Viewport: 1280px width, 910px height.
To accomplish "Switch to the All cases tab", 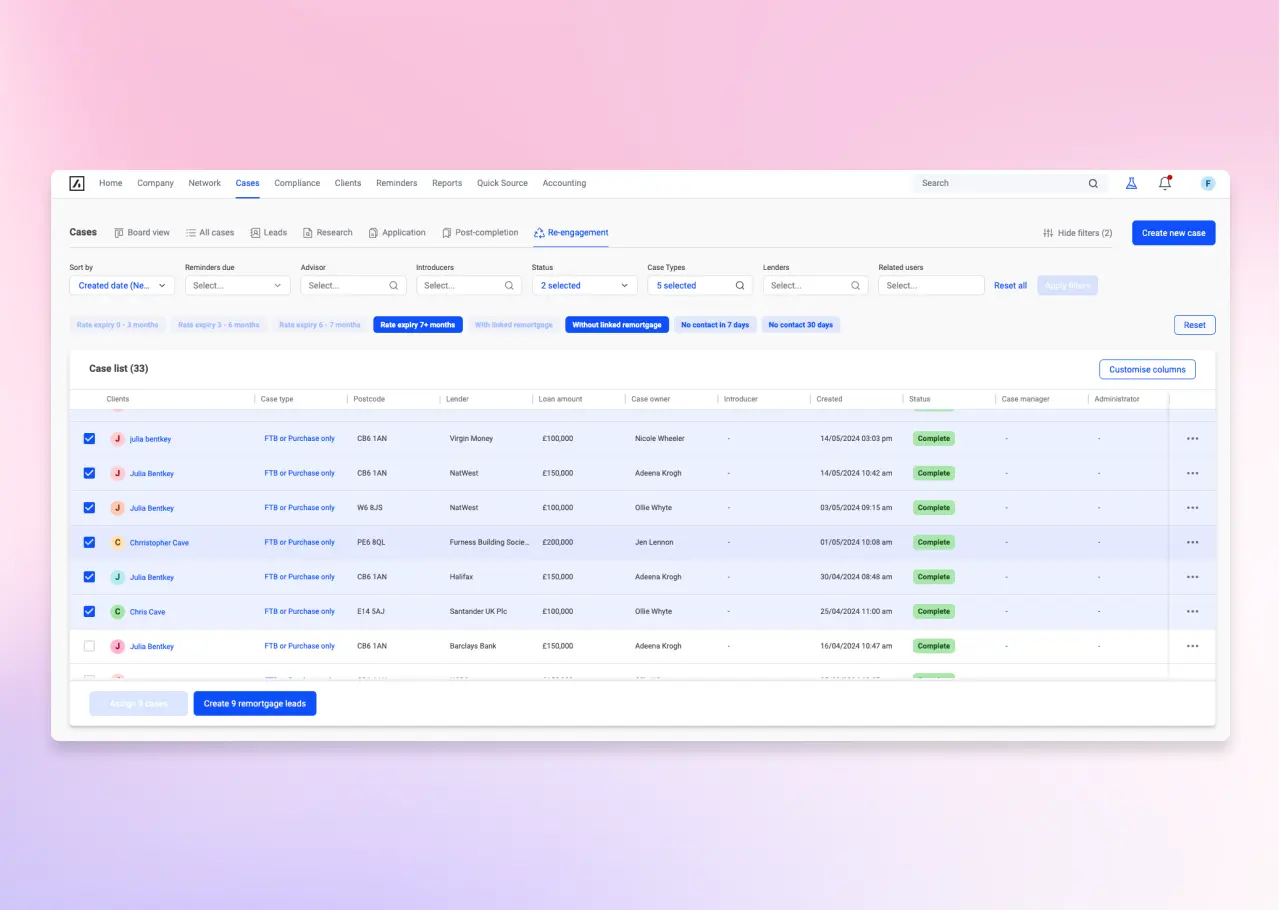I will (x=210, y=232).
